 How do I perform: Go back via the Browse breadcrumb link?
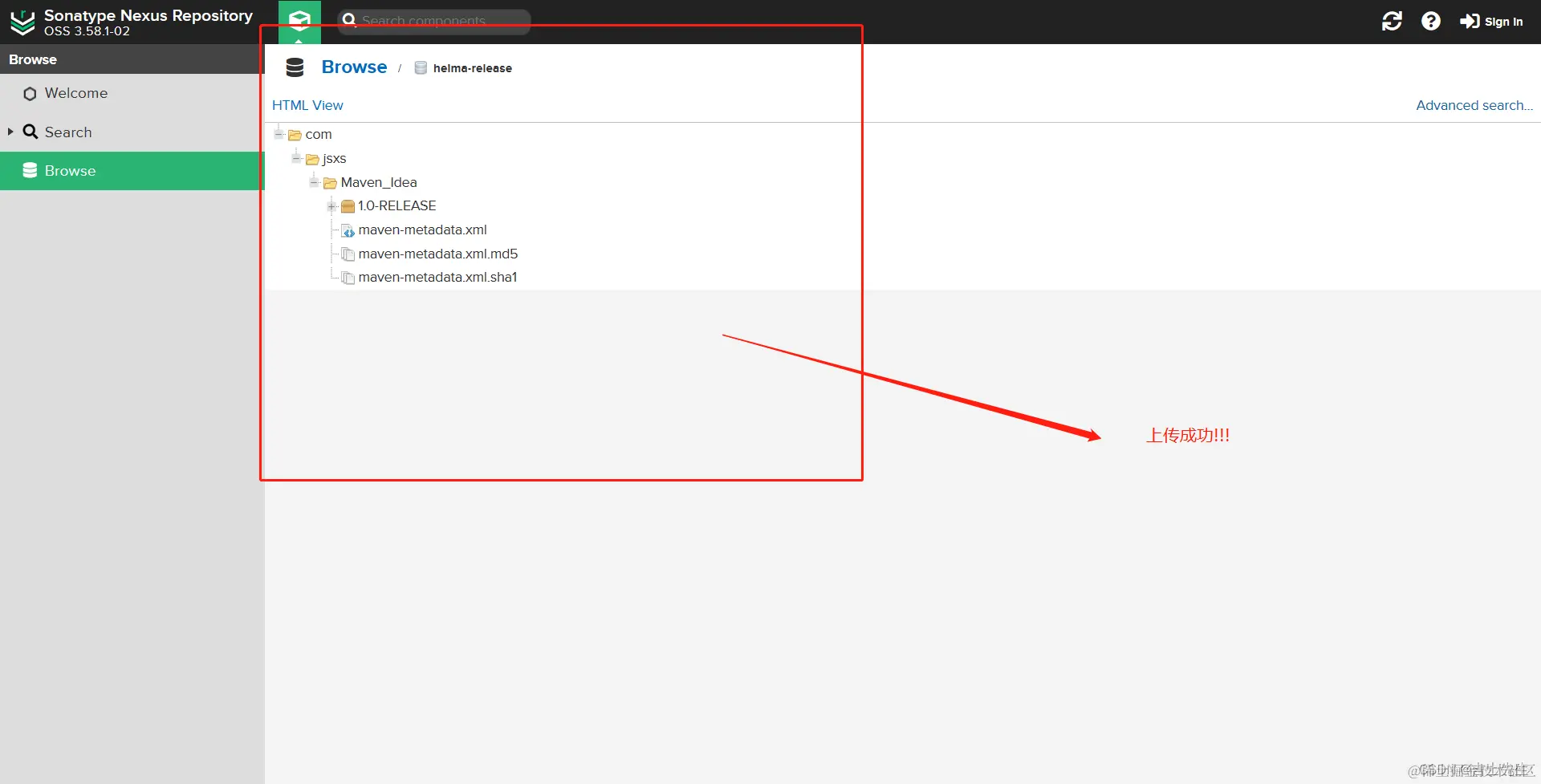pyautogui.click(x=354, y=67)
